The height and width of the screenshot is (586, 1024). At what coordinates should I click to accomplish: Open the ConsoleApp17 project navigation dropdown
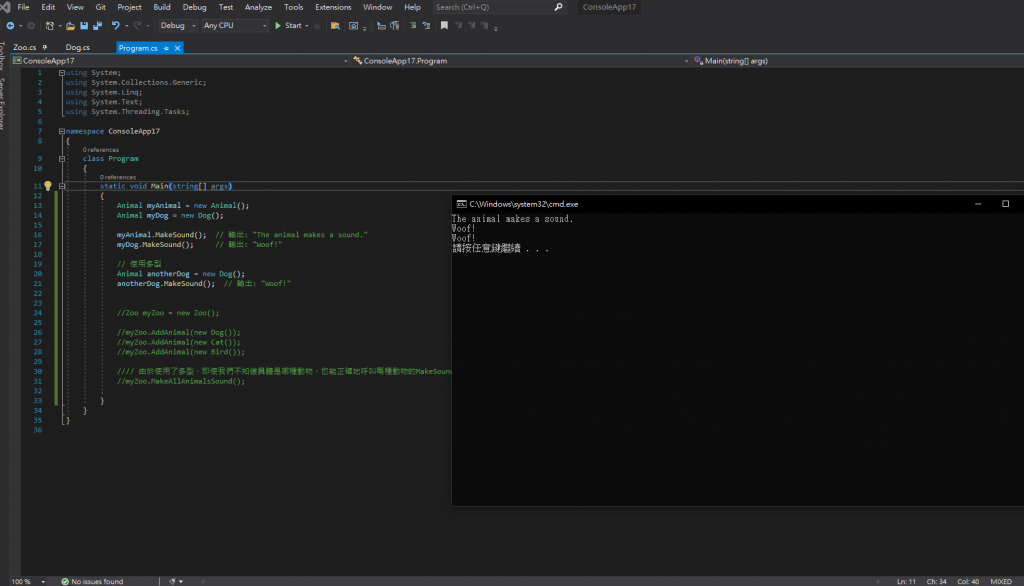pos(180,61)
